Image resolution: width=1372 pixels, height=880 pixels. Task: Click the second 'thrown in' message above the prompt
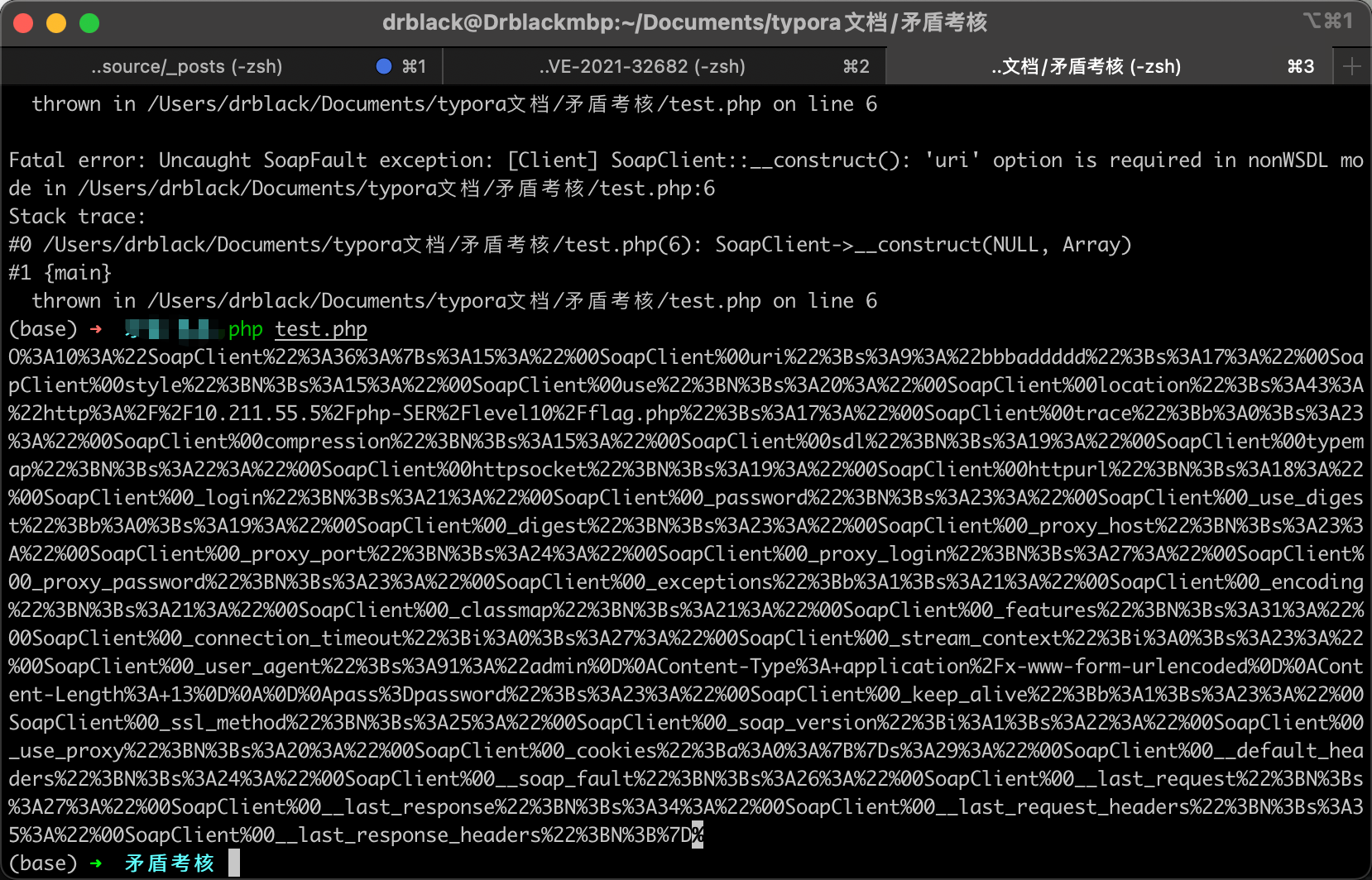[x=454, y=301]
